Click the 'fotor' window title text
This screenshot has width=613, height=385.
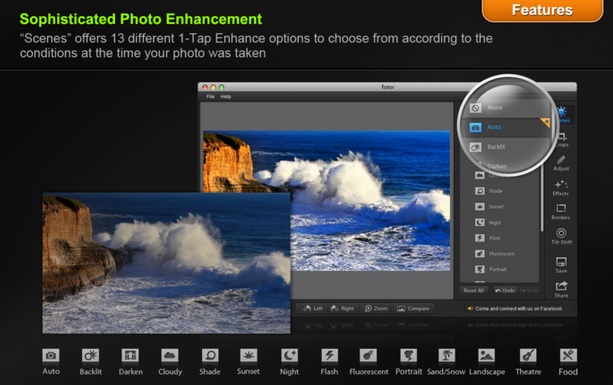pos(387,87)
